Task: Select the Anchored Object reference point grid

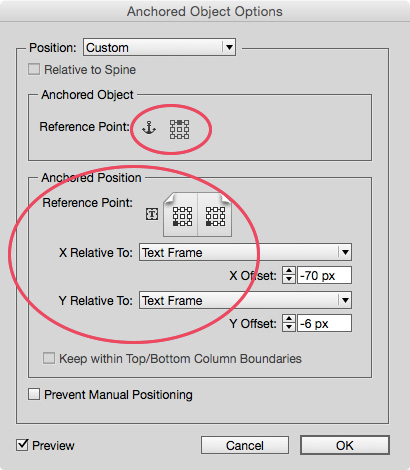Action: point(179,129)
